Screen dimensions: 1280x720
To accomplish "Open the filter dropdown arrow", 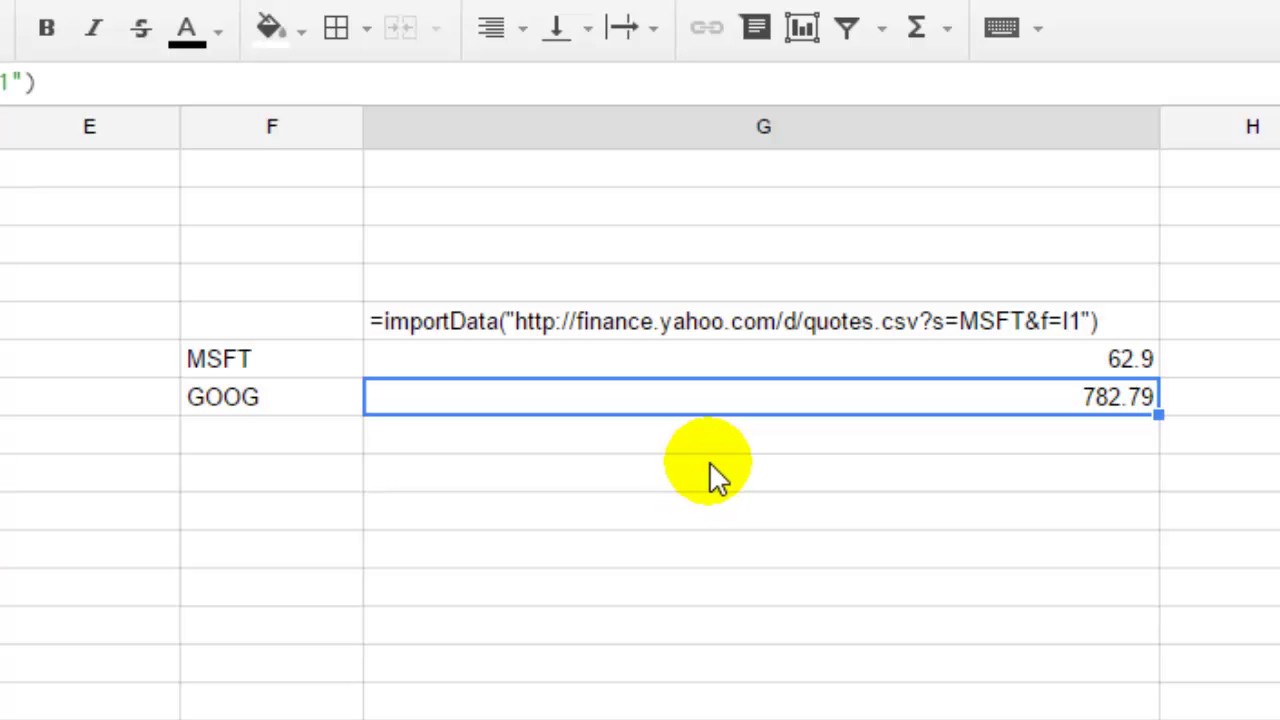I will tap(881, 30).
